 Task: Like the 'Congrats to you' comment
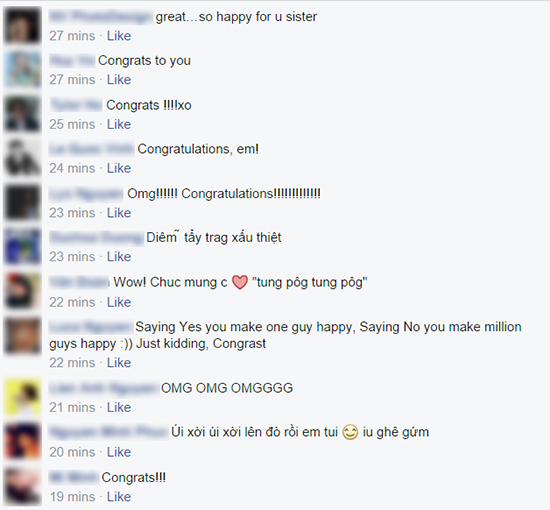click(119, 80)
